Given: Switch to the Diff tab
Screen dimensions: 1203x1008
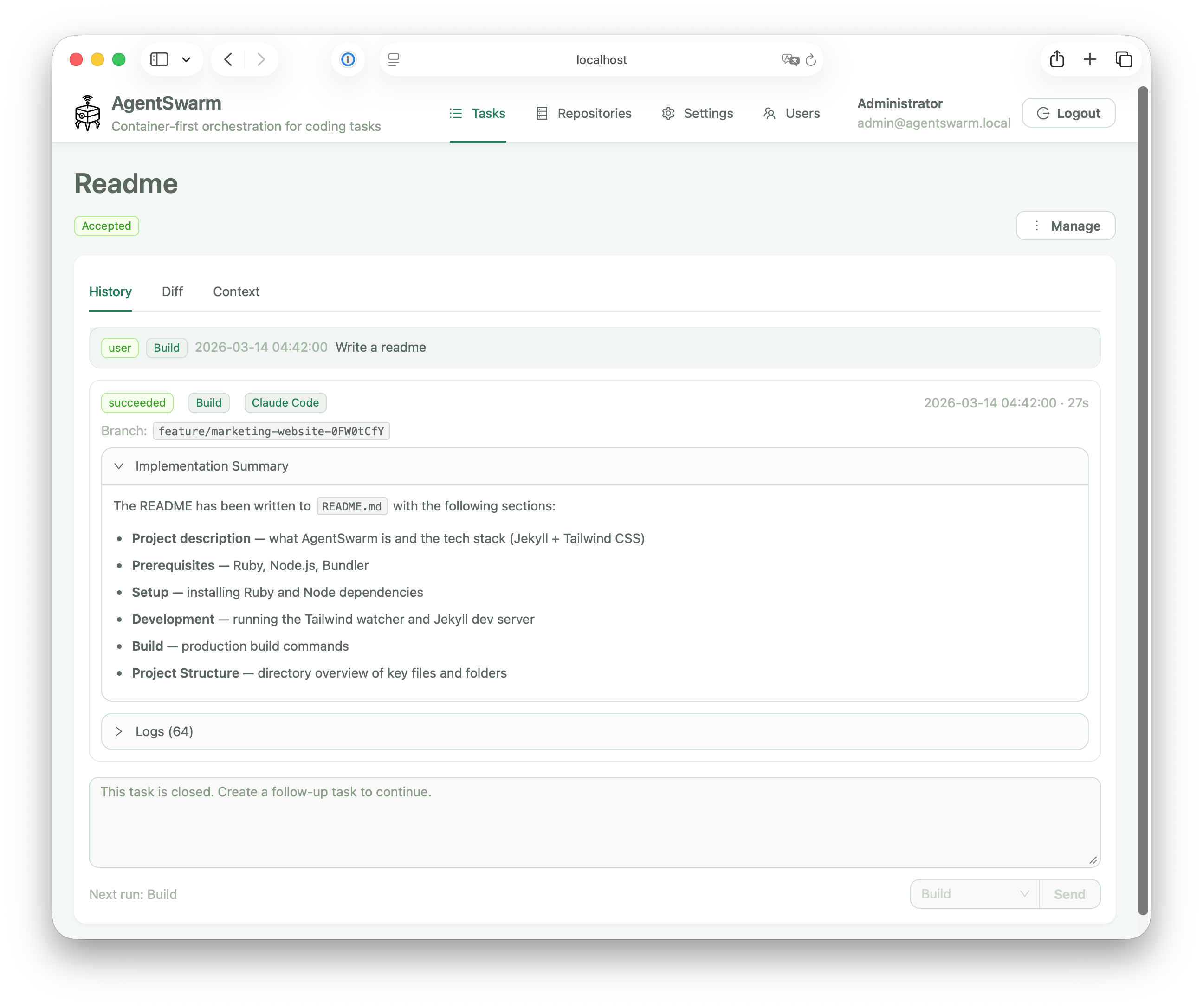Looking at the screenshot, I should tap(173, 291).
